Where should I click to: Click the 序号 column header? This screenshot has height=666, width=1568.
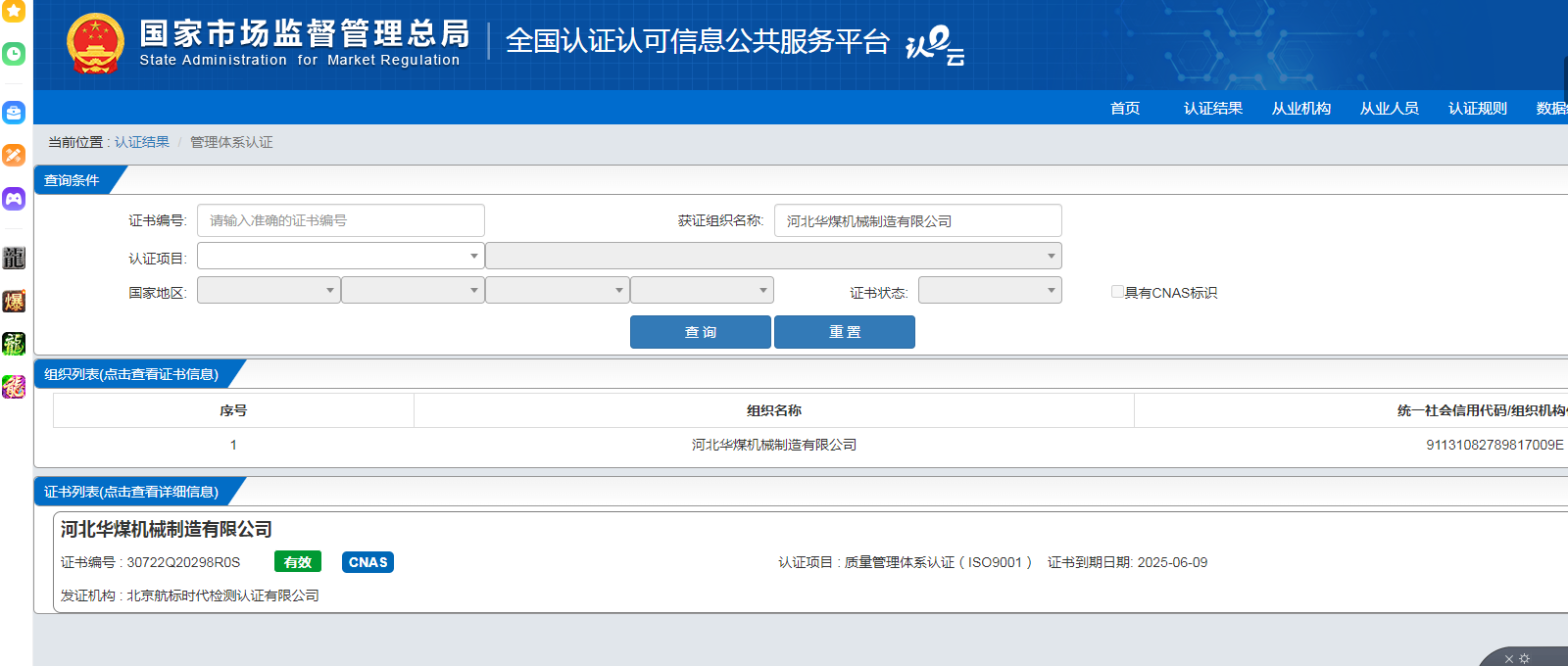coord(233,410)
